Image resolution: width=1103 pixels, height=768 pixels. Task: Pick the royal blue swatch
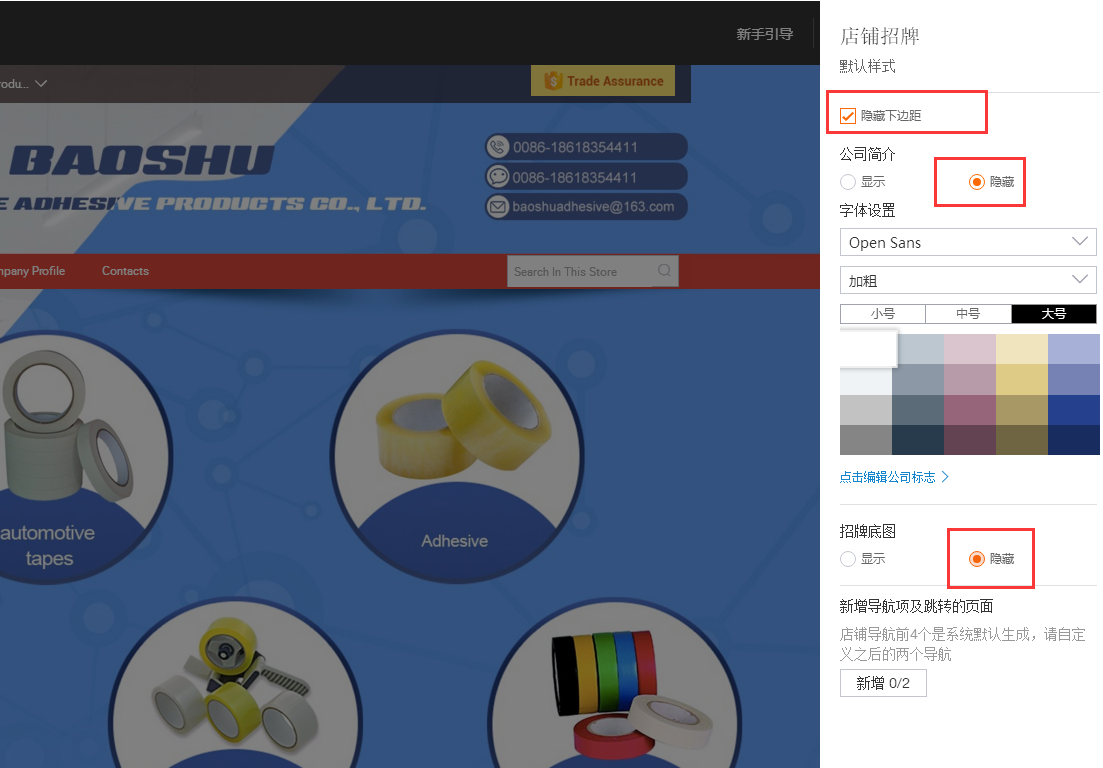(x=1073, y=409)
